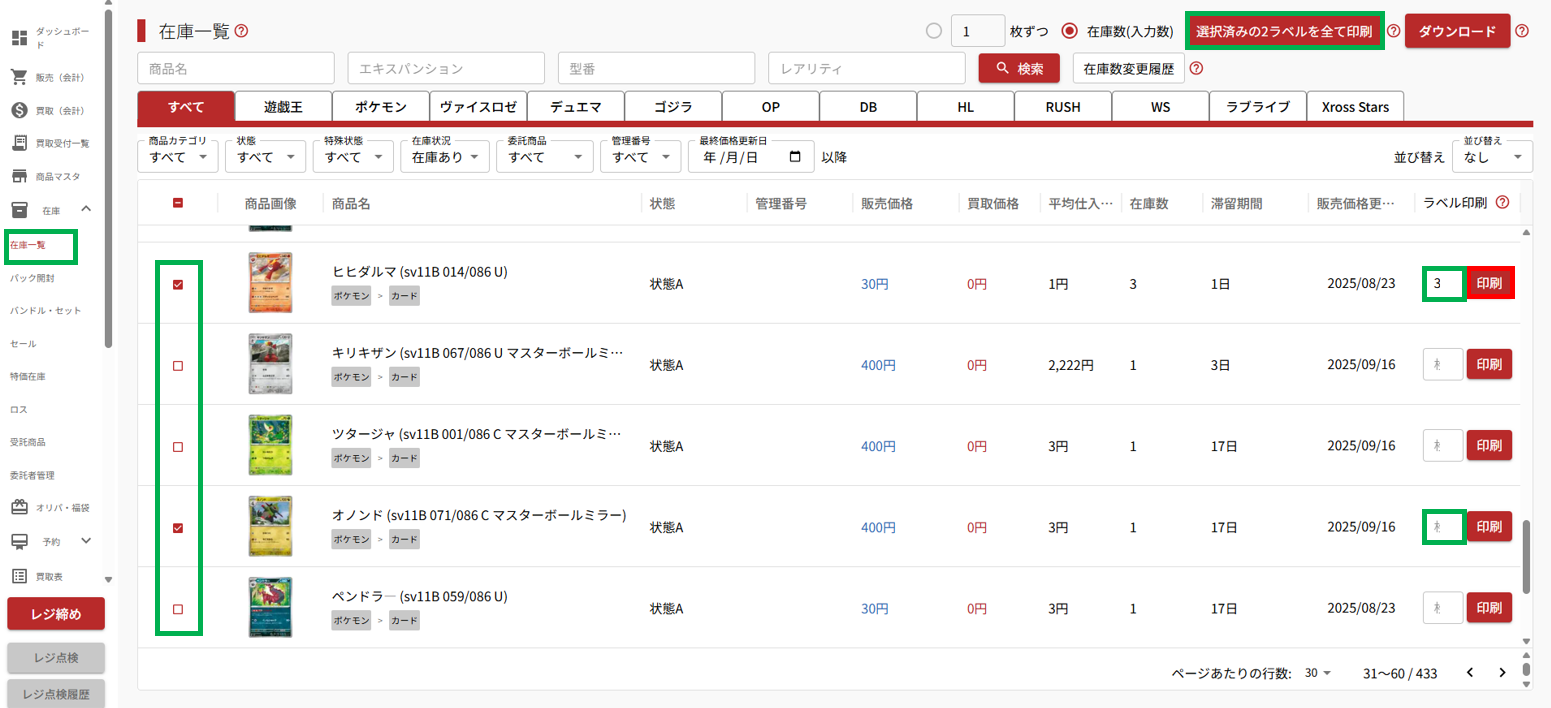Click the Dashboard icon in sidebar
1551x708 pixels.
[x=18, y=38]
